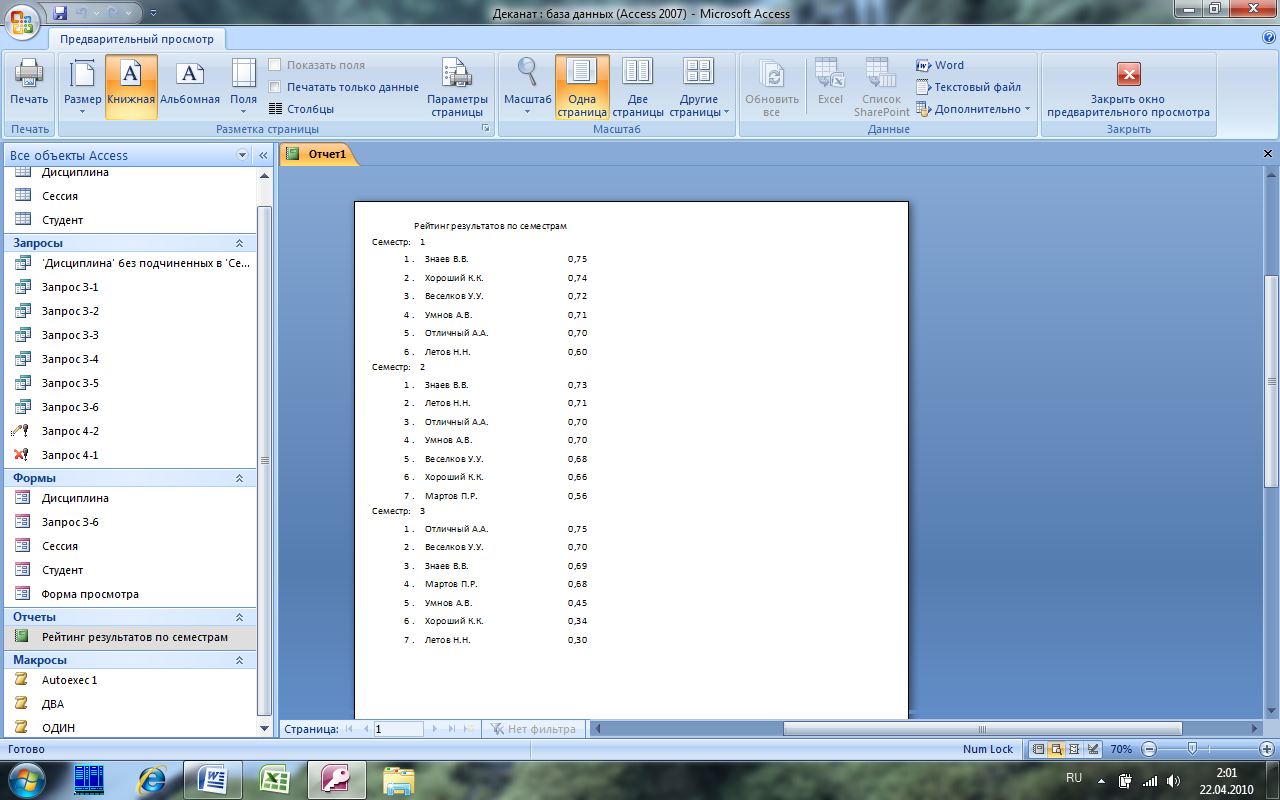Switch to layout view status icon
The height and width of the screenshot is (800, 1280).
point(1074,749)
